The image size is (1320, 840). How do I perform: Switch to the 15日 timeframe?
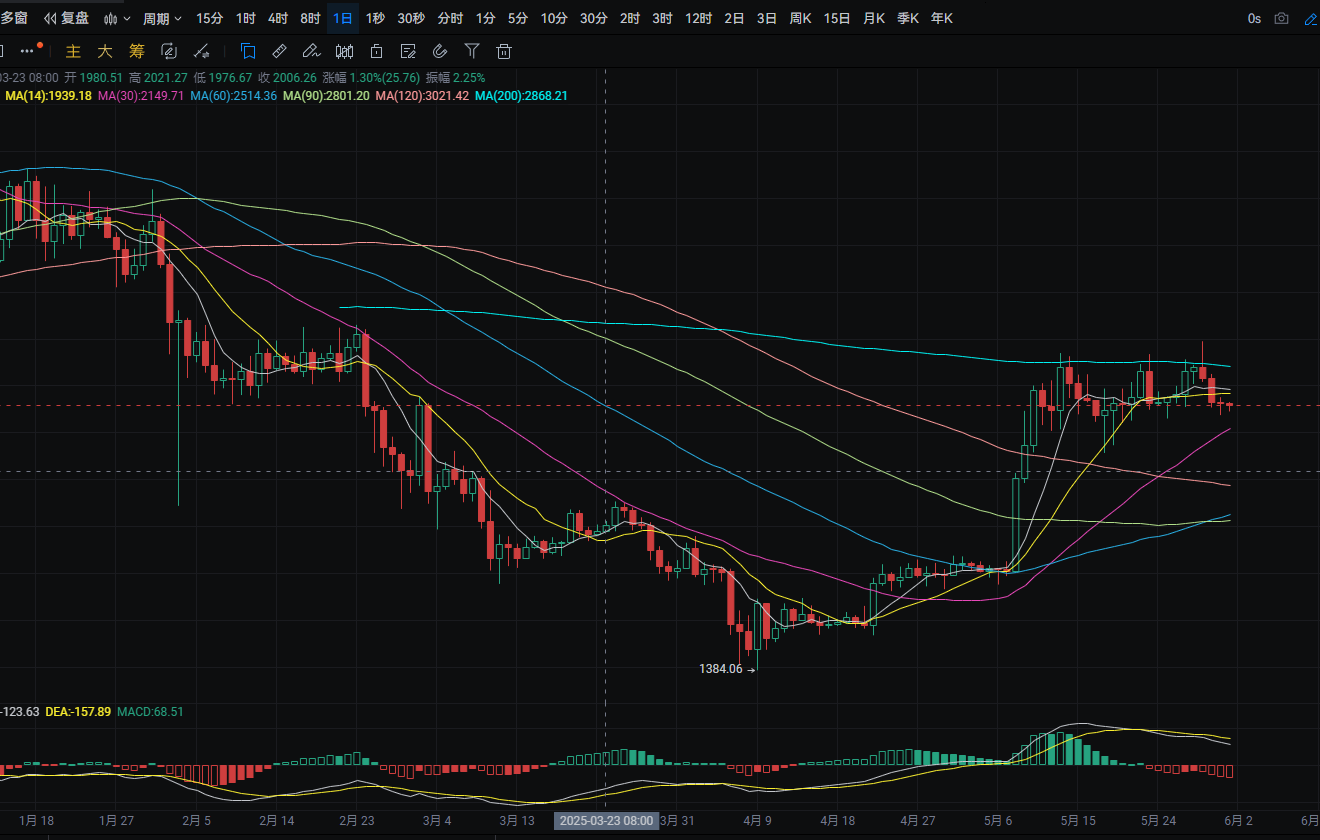tap(837, 18)
